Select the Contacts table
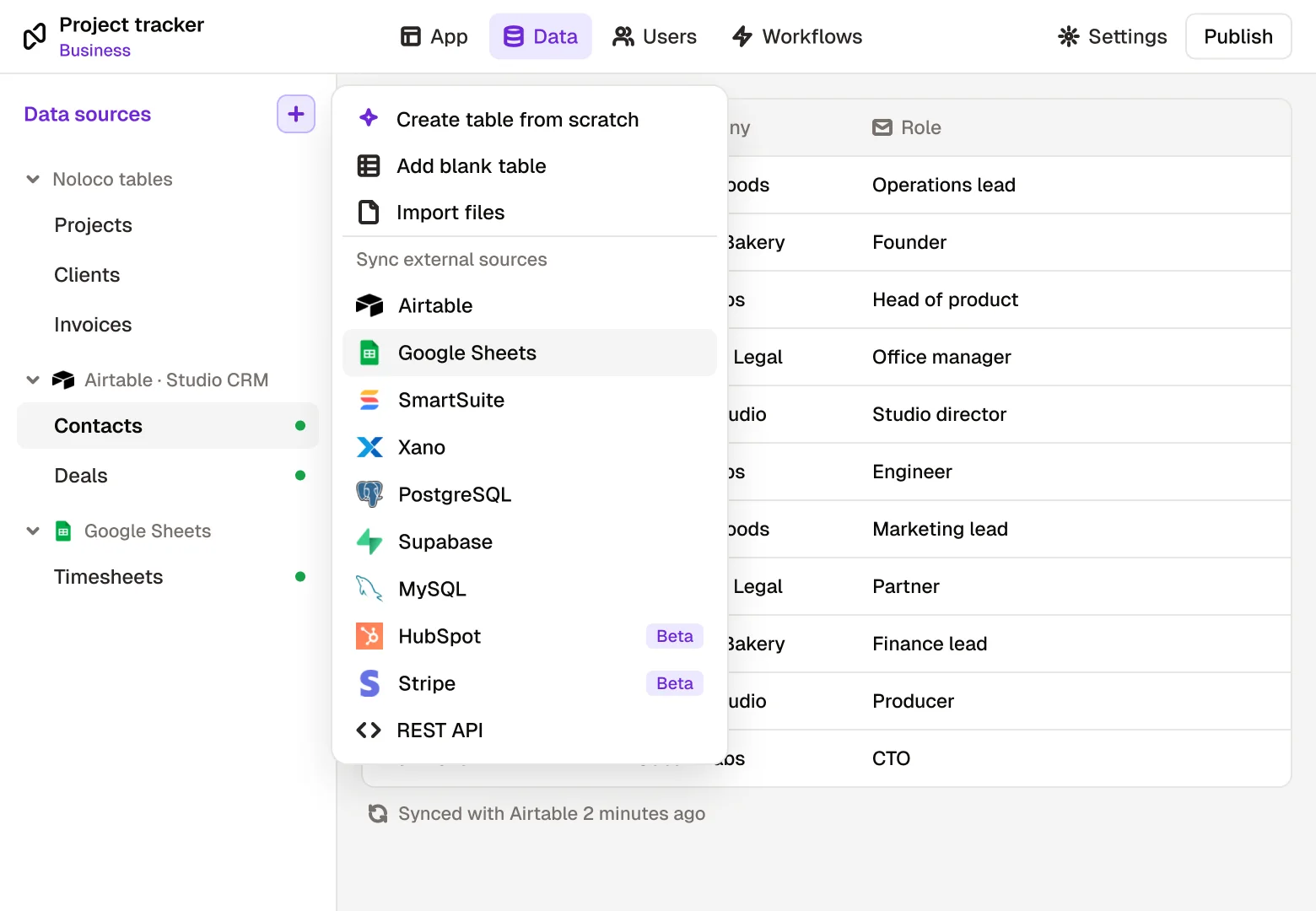Screen dimensions: 1316x911 [x=168, y=425]
